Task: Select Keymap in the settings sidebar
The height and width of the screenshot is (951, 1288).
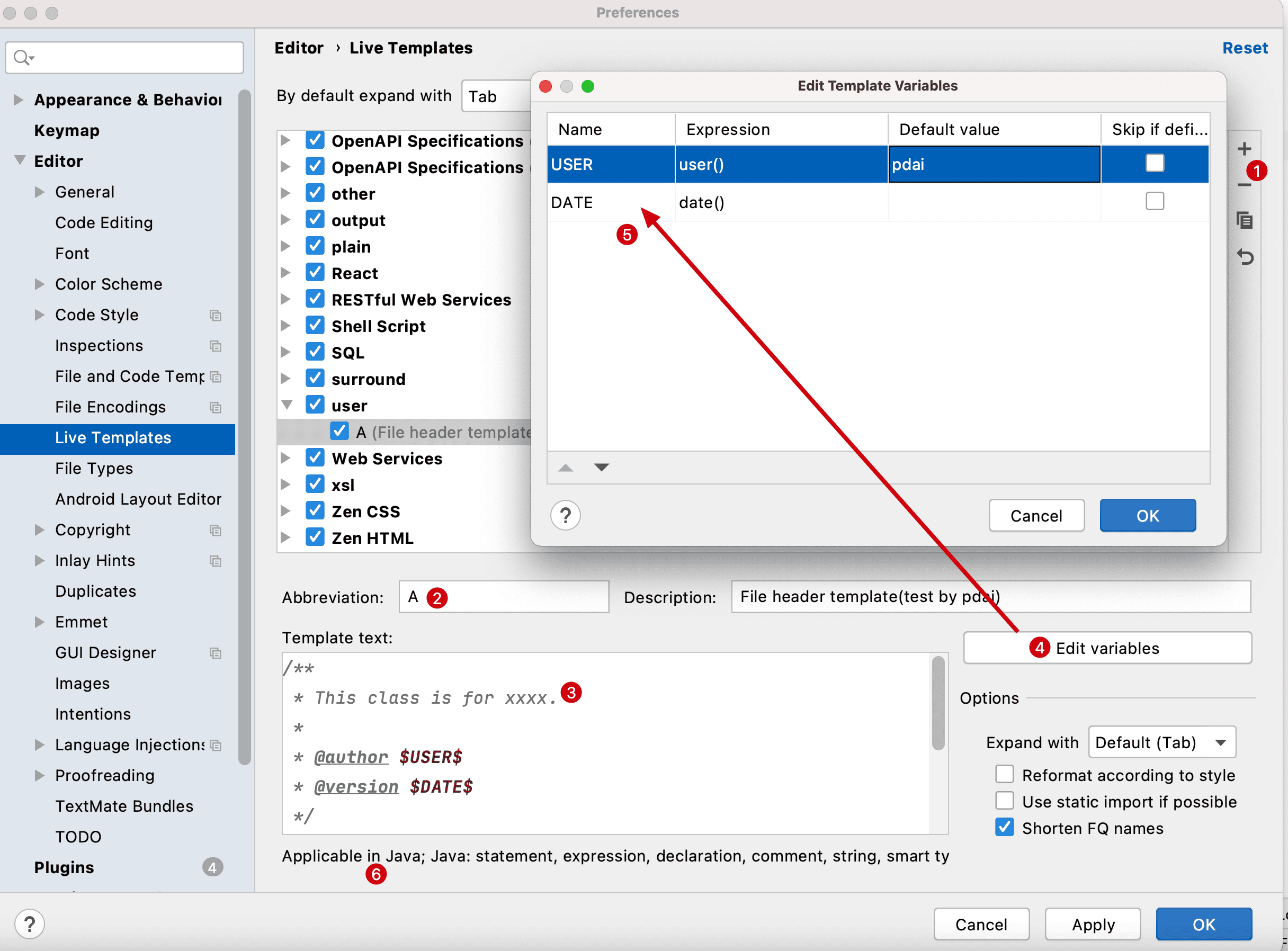Action: tap(67, 130)
